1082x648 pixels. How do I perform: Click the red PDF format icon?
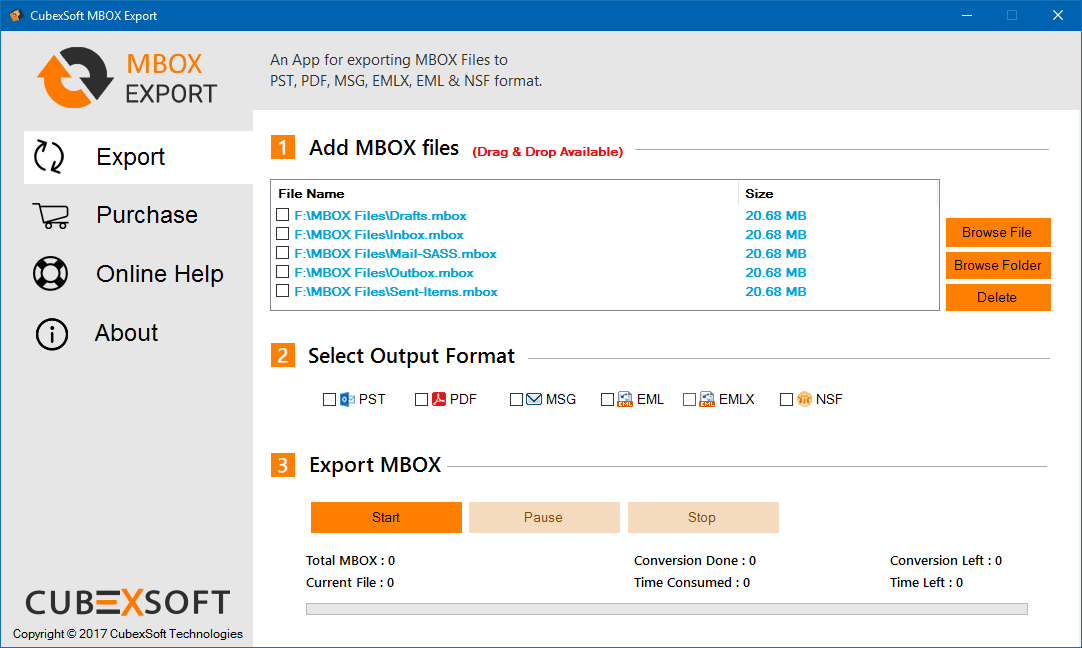(x=439, y=399)
